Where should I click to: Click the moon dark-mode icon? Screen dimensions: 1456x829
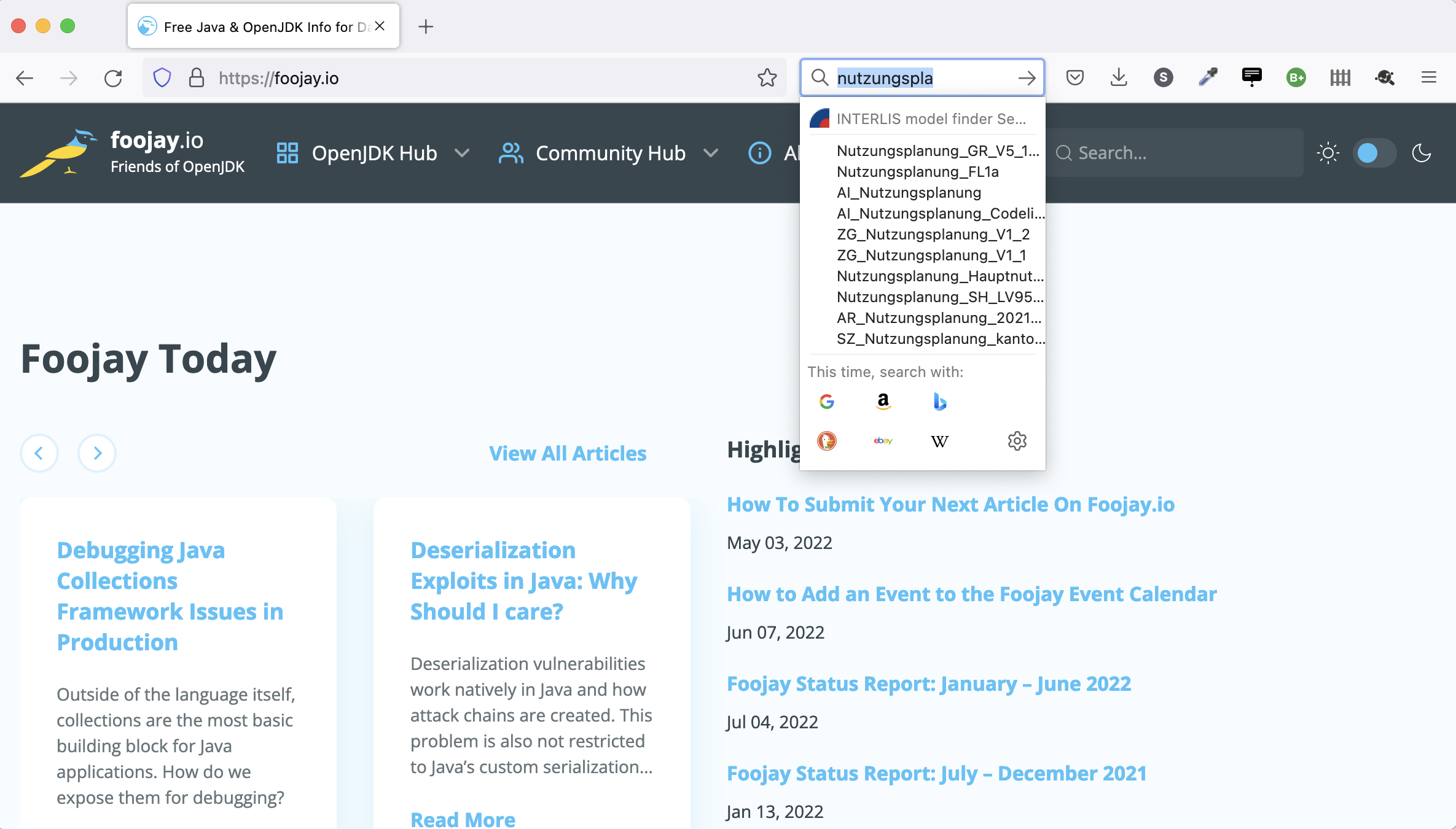(x=1422, y=153)
